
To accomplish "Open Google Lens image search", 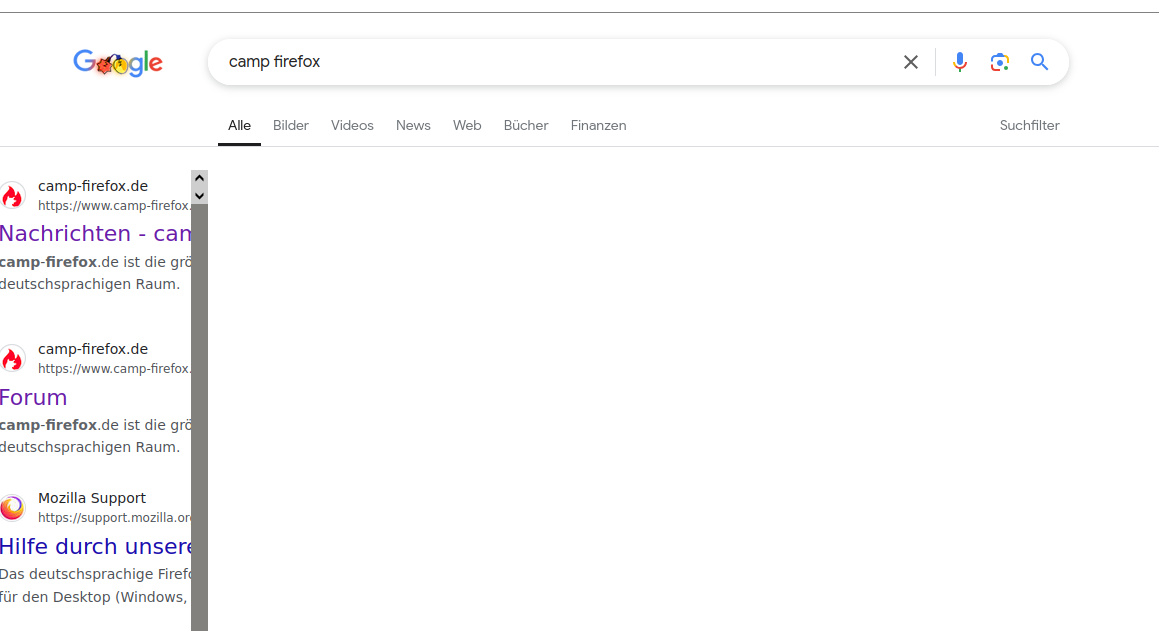I will click(999, 62).
